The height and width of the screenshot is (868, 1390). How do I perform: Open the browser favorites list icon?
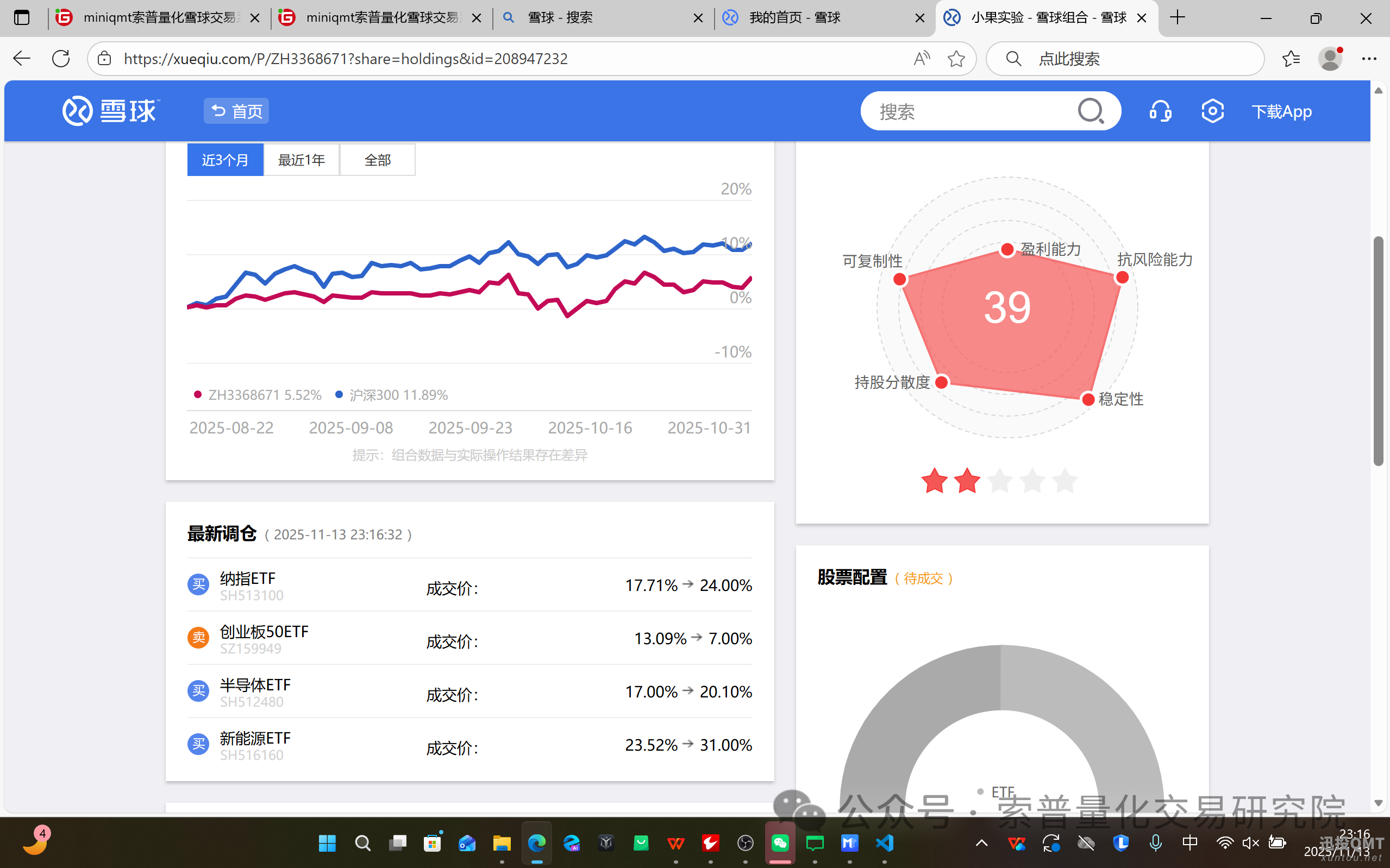[x=1291, y=59]
